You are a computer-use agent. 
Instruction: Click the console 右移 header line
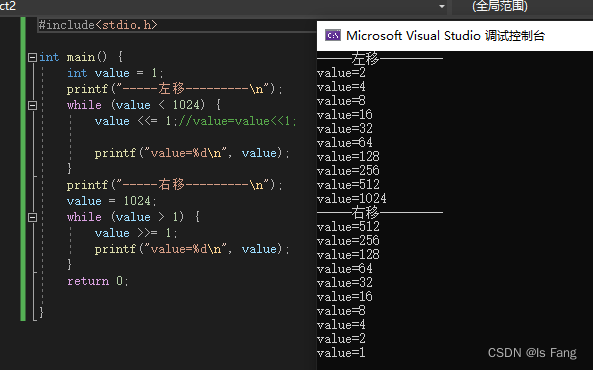(x=380, y=213)
